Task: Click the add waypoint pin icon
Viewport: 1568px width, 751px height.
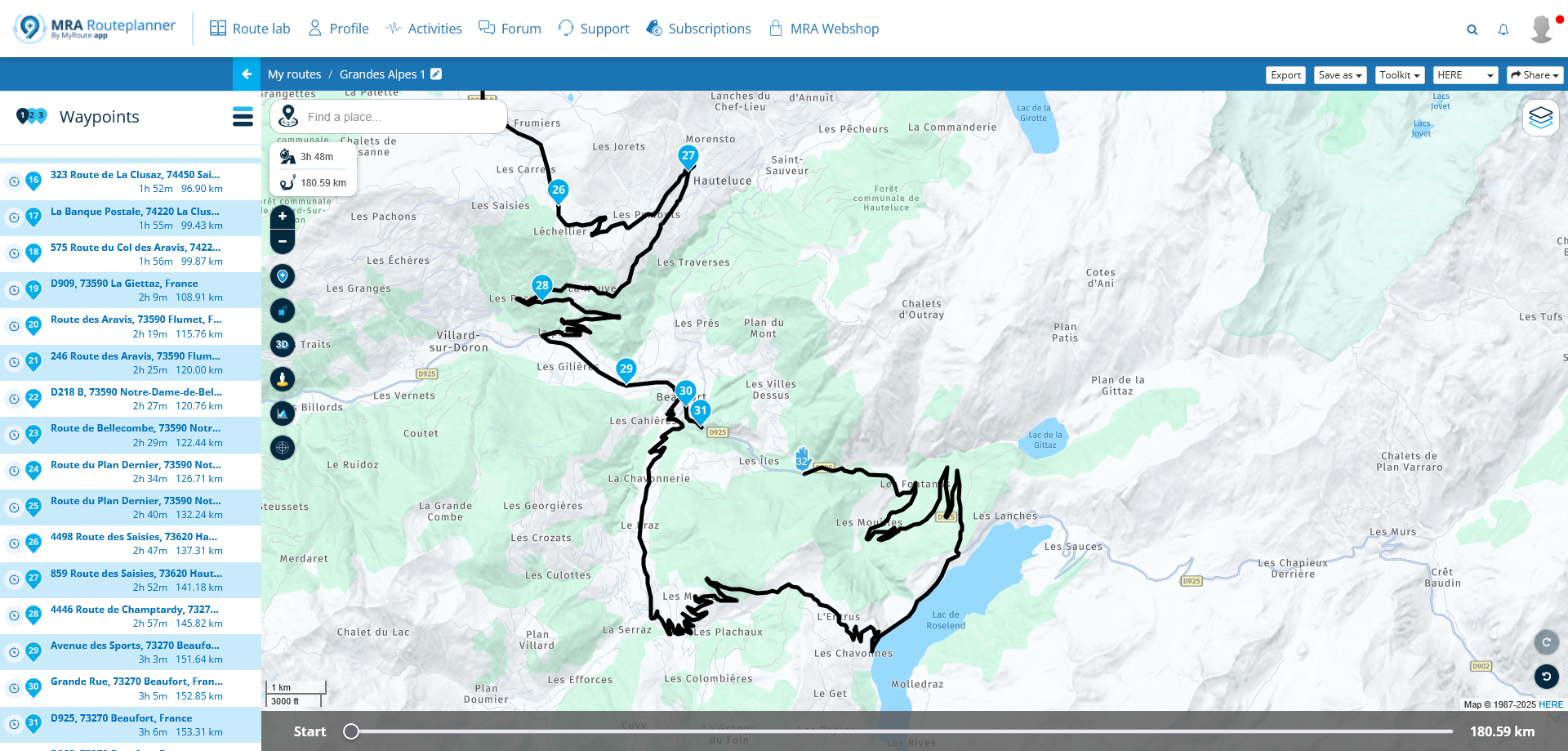Action: [x=283, y=276]
